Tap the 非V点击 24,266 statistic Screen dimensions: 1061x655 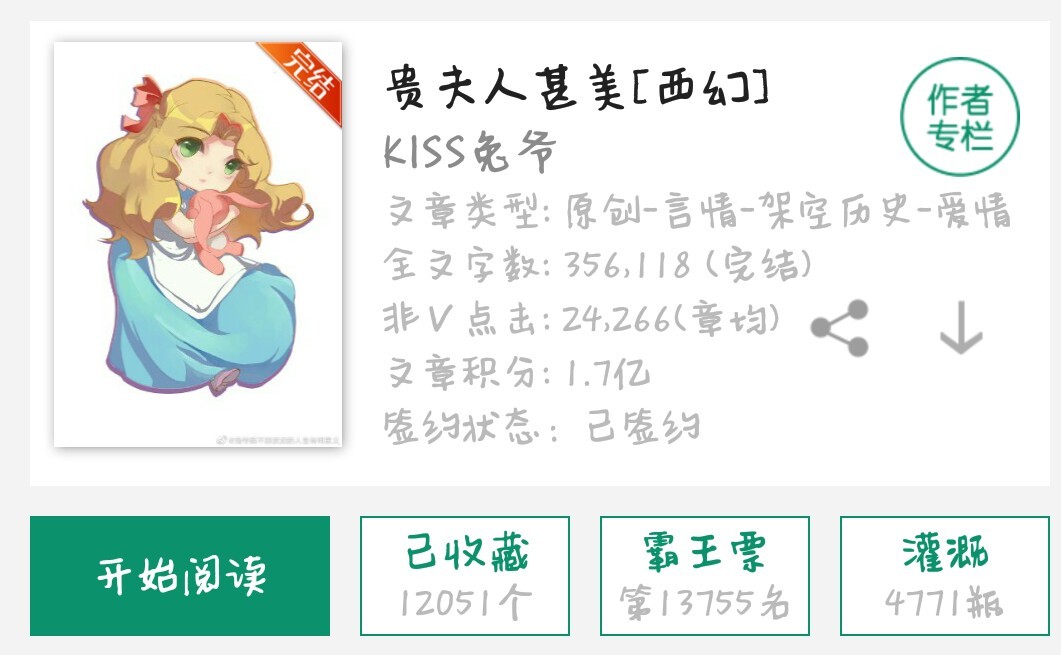tap(581, 318)
